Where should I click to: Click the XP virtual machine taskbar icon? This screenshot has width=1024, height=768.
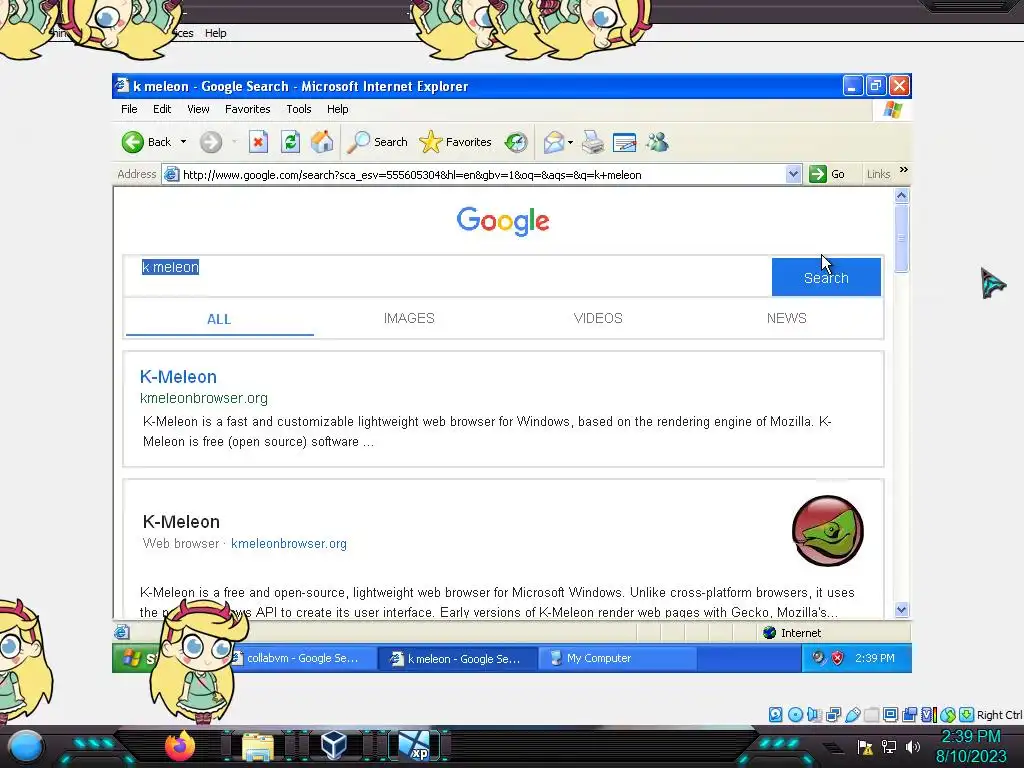[414, 746]
